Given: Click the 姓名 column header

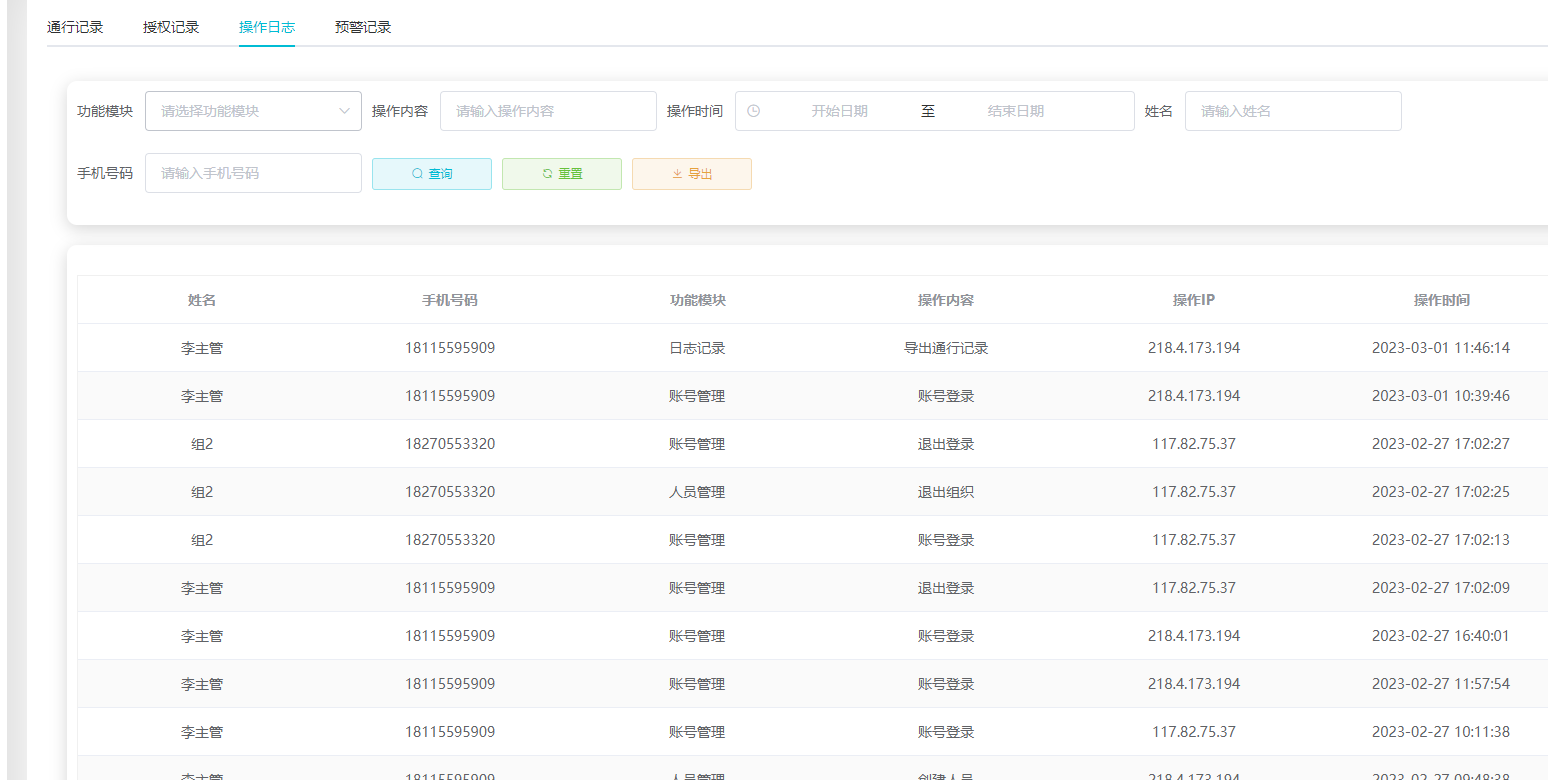Looking at the screenshot, I should click(202, 300).
